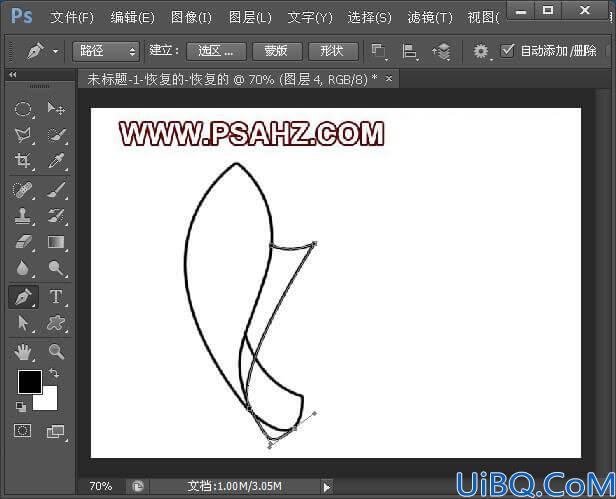The height and width of the screenshot is (499, 616).
Task: Open the Path mode dropdown
Action: 106,51
